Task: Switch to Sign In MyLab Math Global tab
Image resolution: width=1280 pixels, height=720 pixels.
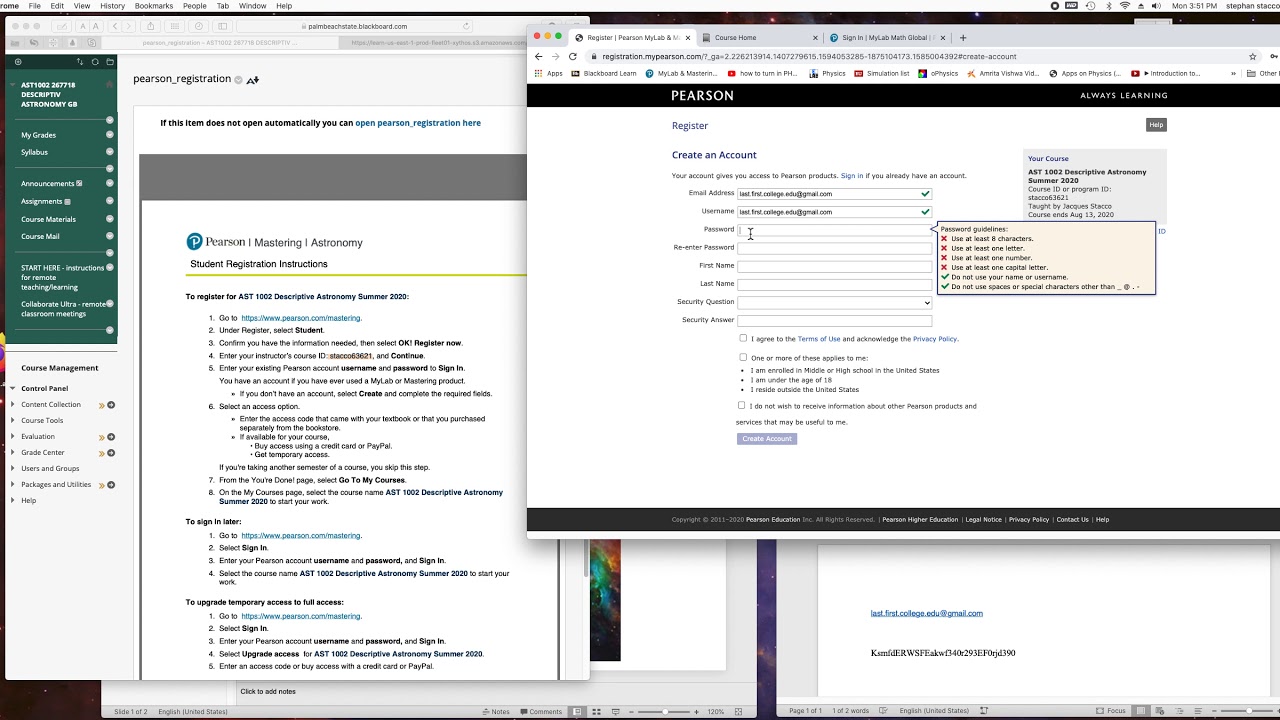Action: (886, 37)
